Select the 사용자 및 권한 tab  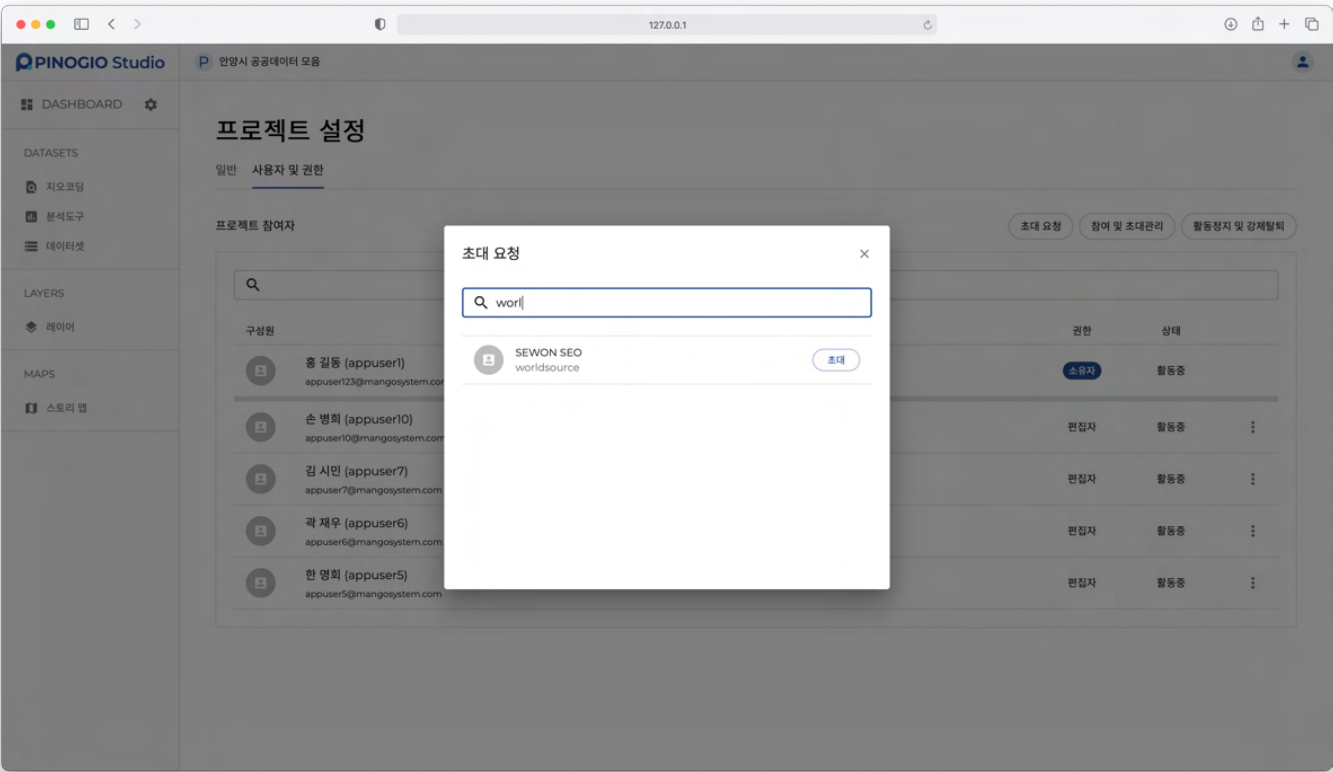click(x=288, y=170)
